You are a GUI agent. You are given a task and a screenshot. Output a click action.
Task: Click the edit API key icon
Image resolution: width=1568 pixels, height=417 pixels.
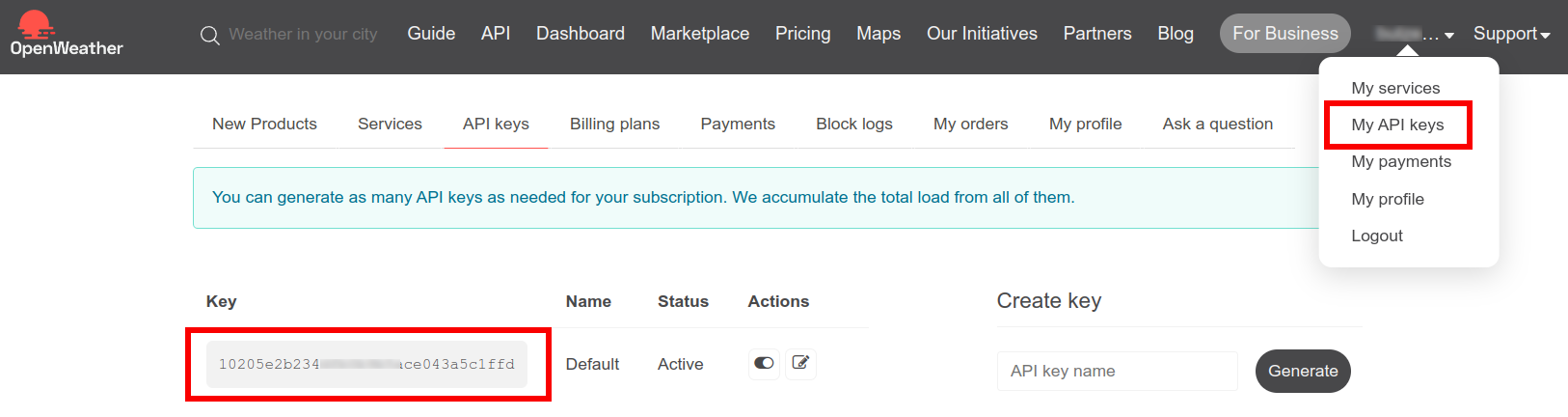click(800, 363)
